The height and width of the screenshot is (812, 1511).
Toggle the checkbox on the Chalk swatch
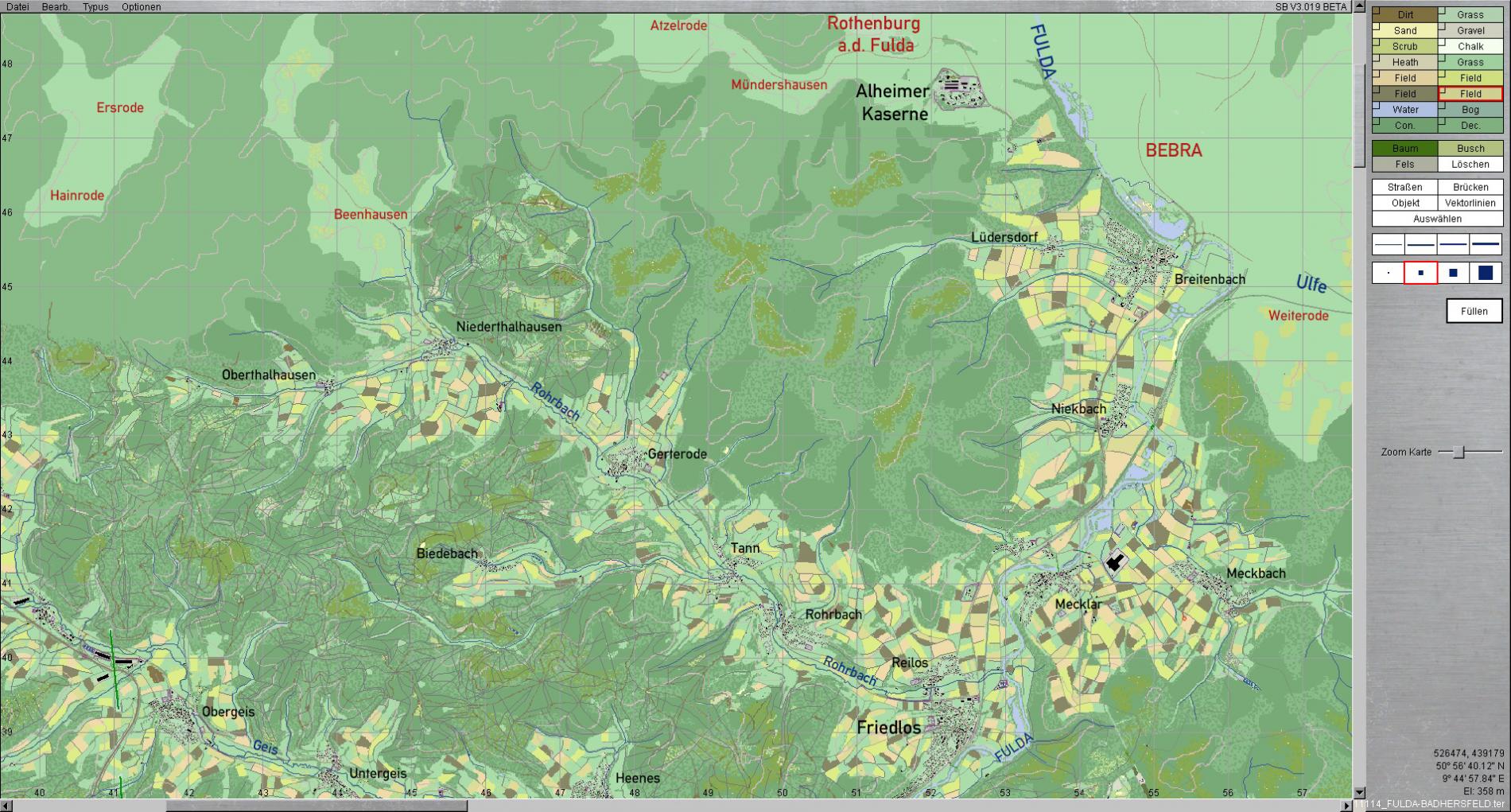point(1443,42)
